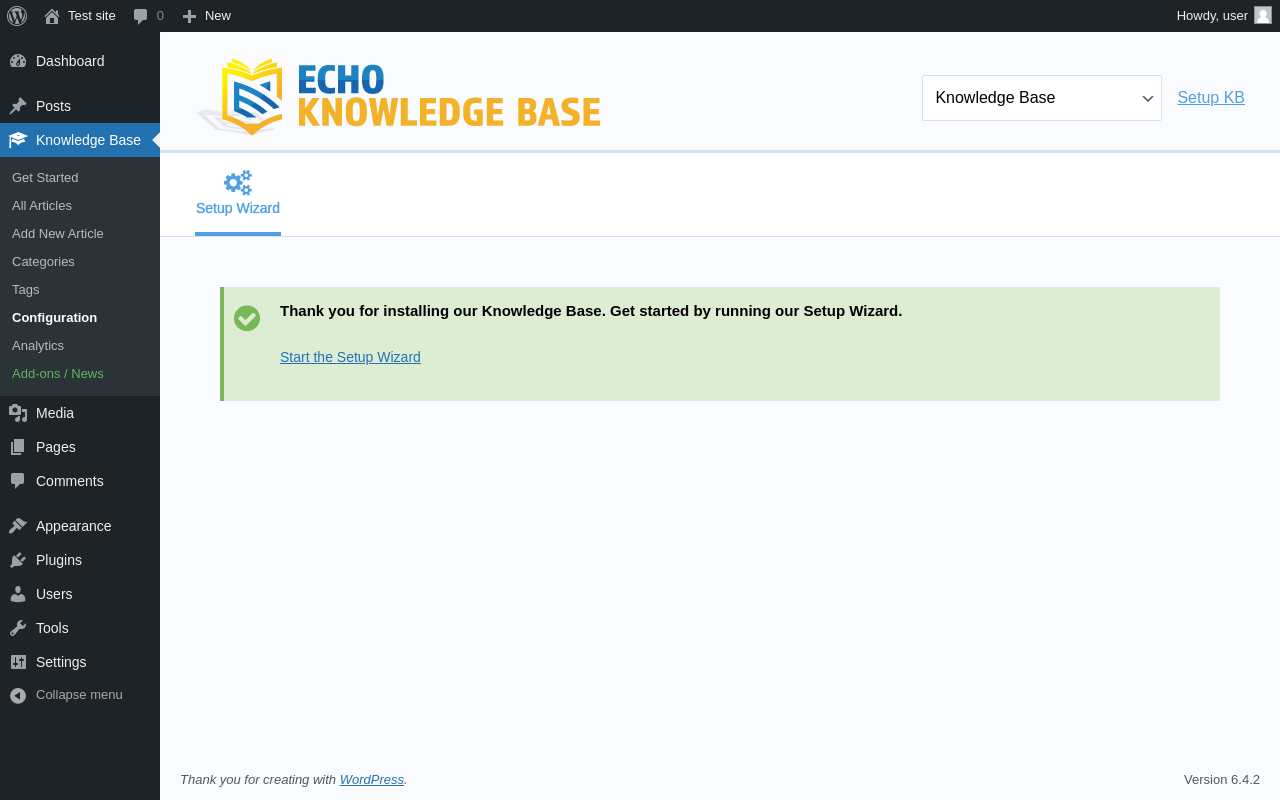The width and height of the screenshot is (1280, 800).
Task: Go to Plugins menu
Action: pos(80,560)
